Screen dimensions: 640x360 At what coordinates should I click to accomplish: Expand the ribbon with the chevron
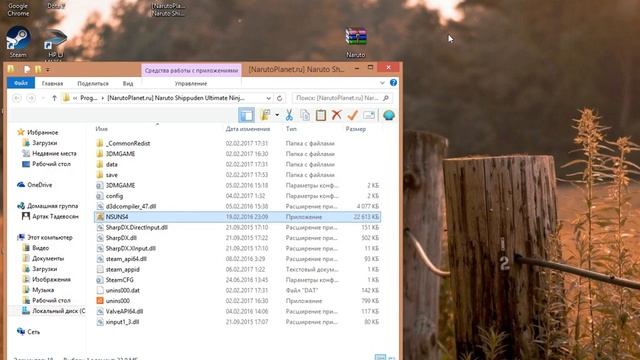(x=382, y=83)
